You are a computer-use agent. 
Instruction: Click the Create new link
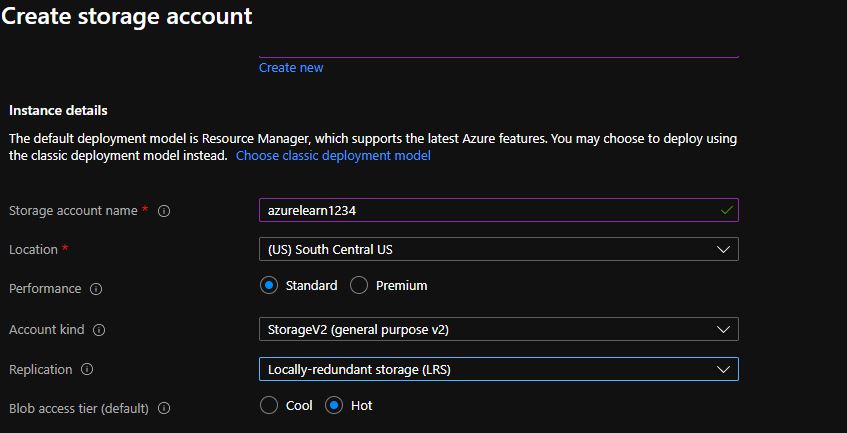pyautogui.click(x=291, y=68)
